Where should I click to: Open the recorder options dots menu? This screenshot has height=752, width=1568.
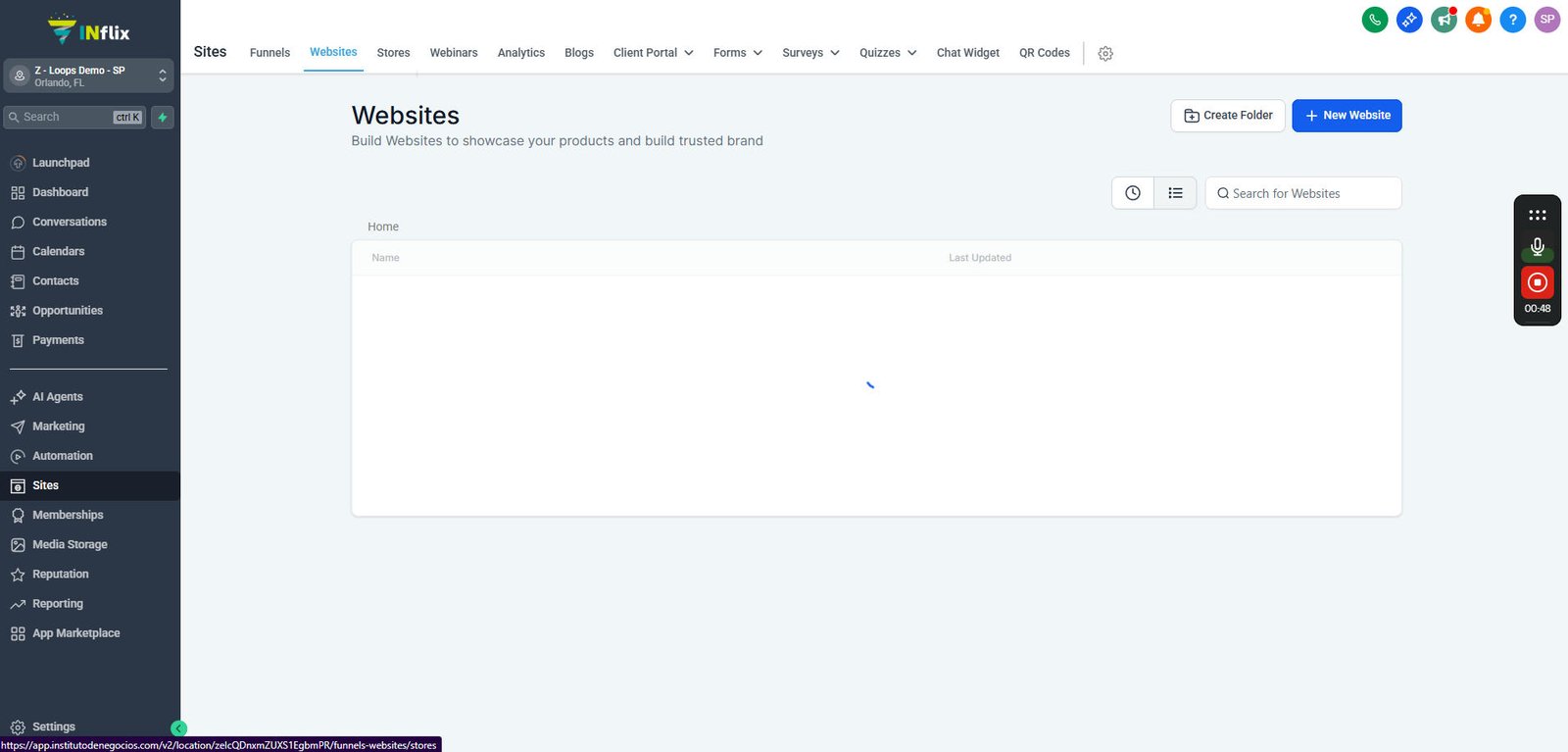tap(1538, 215)
